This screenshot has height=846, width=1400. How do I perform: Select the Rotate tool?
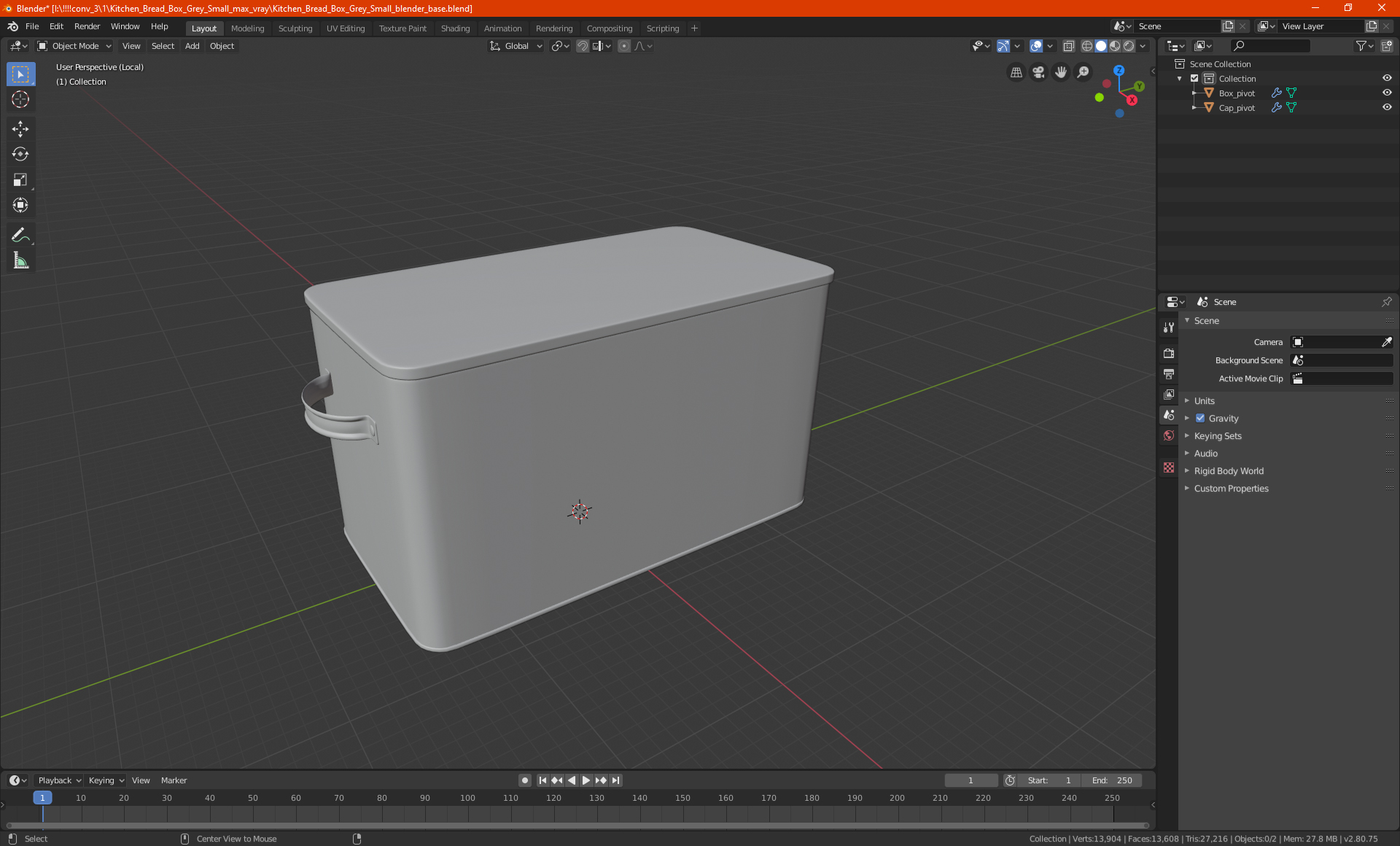[x=20, y=154]
